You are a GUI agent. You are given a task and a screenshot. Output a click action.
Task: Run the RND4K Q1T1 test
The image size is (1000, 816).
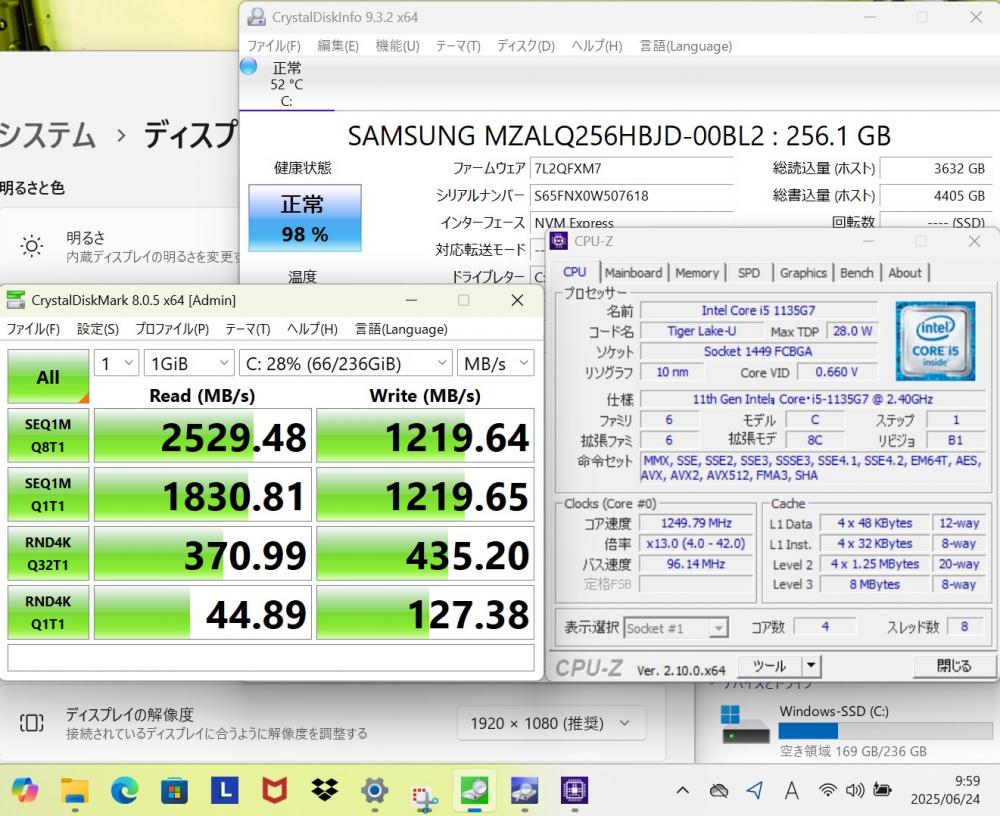(x=48, y=612)
